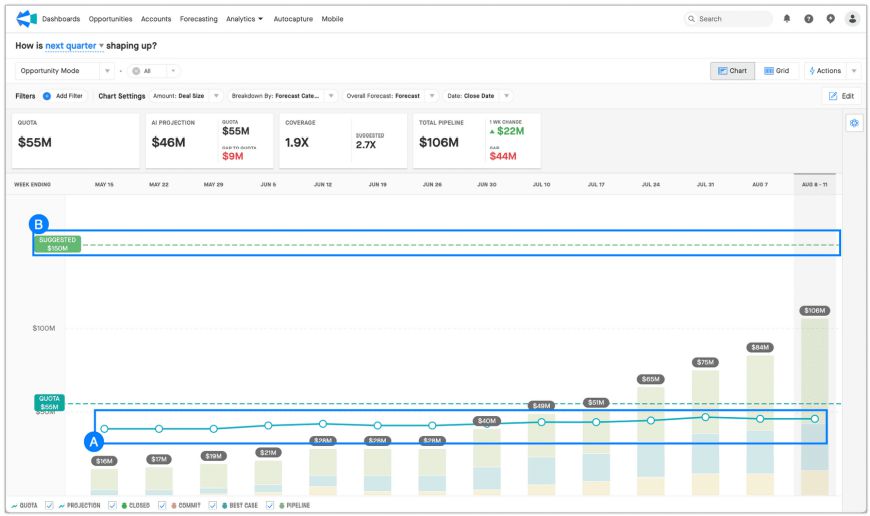Image resolution: width=870 pixels, height=516 pixels.
Task: Open notifications bell icon
Action: (x=787, y=19)
